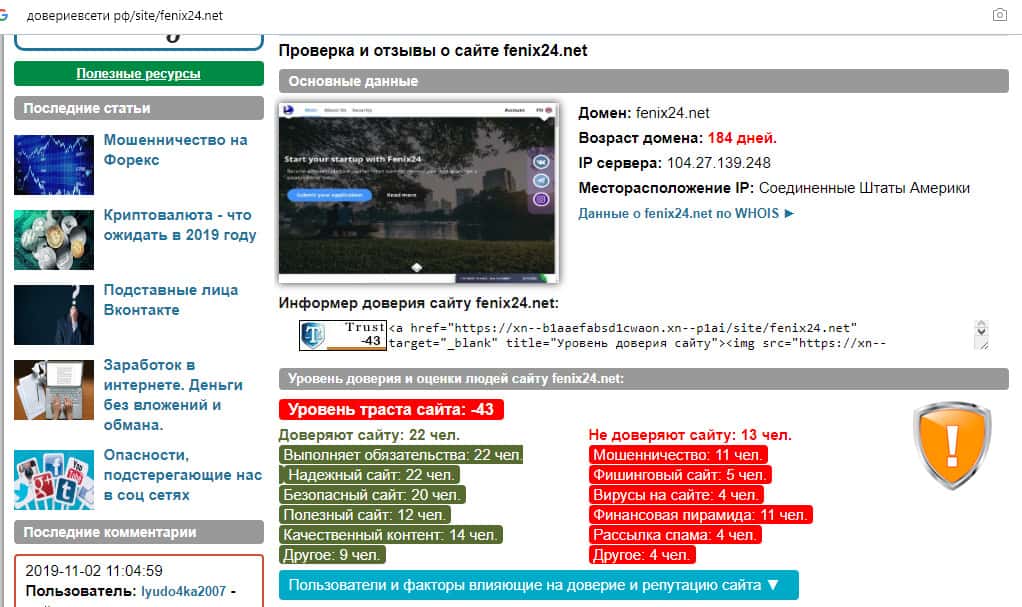Image resolution: width=1022 pixels, height=607 pixels.
Task: Click comment timestamp 2019-11-02 11:04:59
Action: click(94, 571)
